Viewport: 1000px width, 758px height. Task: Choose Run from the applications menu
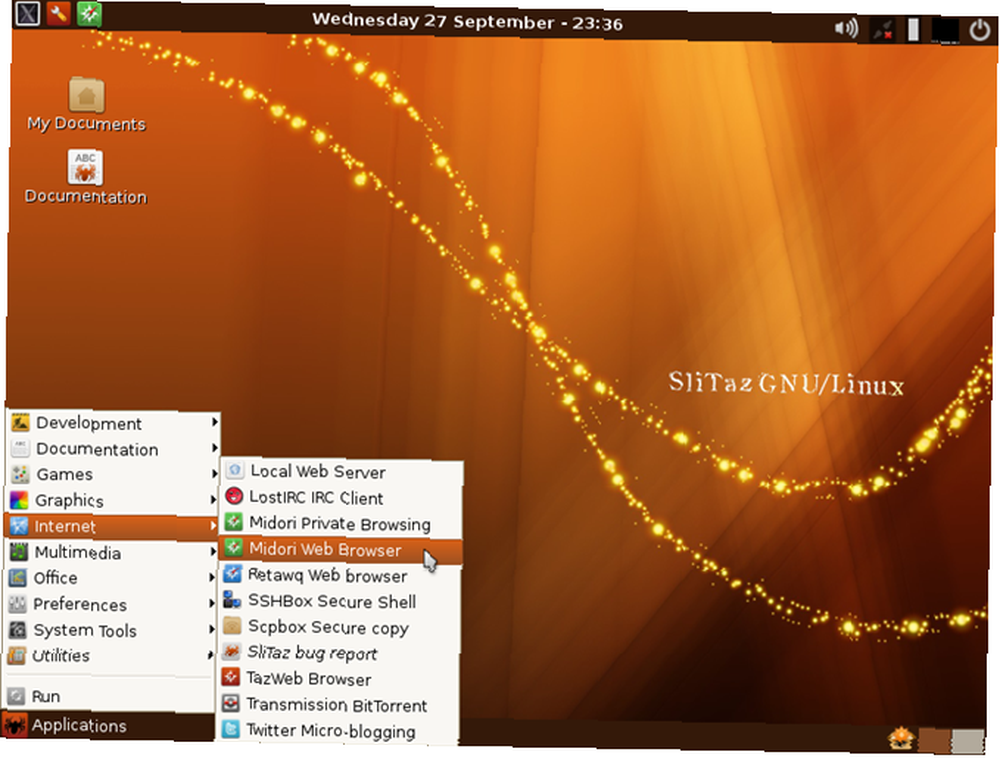click(x=108, y=696)
